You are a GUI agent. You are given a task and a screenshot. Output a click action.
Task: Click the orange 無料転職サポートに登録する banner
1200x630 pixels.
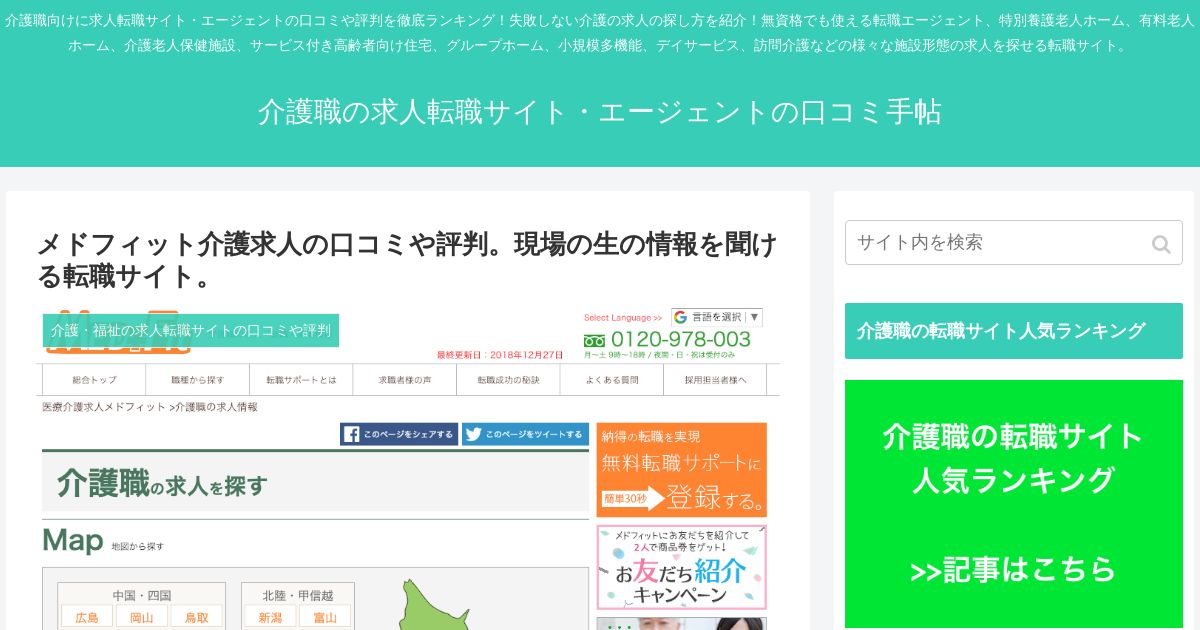(x=682, y=469)
